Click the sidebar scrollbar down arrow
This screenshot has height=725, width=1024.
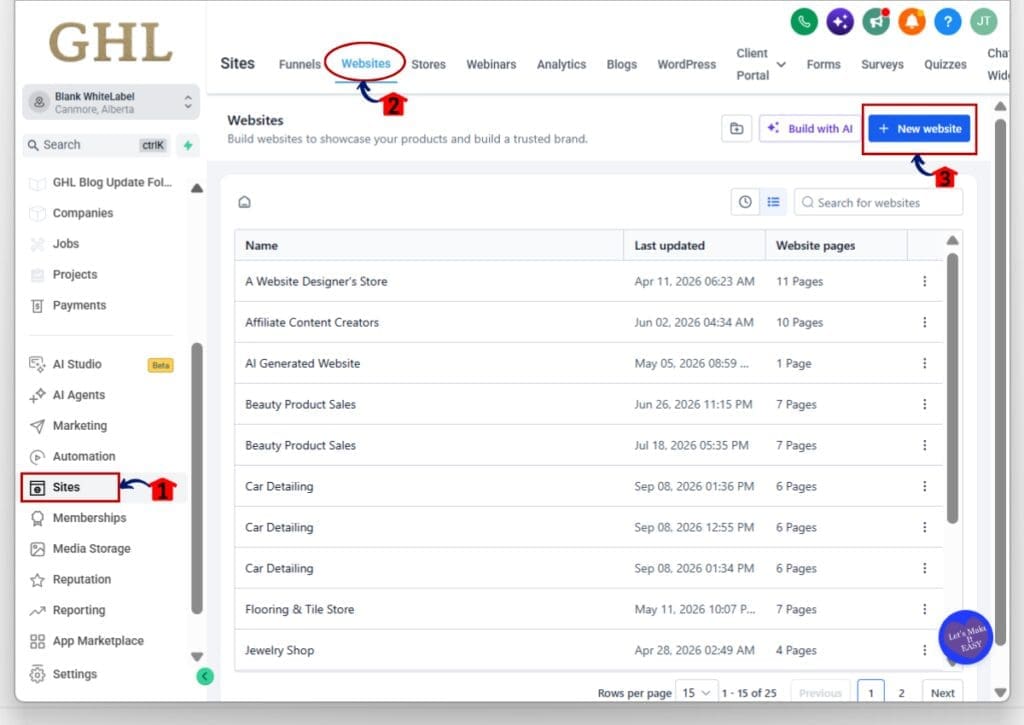point(197,656)
